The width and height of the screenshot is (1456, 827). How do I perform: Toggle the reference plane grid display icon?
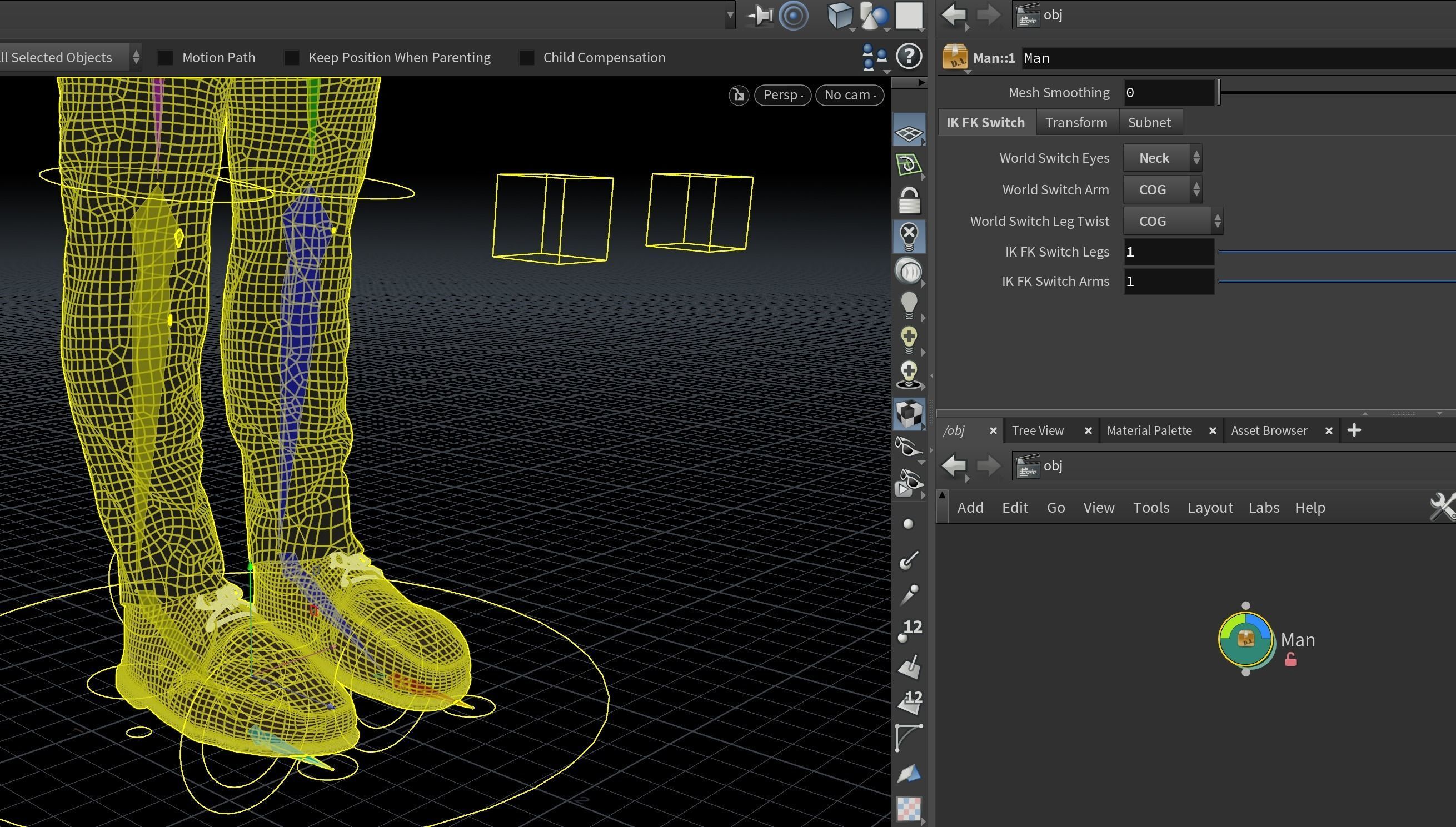(x=908, y=133)
